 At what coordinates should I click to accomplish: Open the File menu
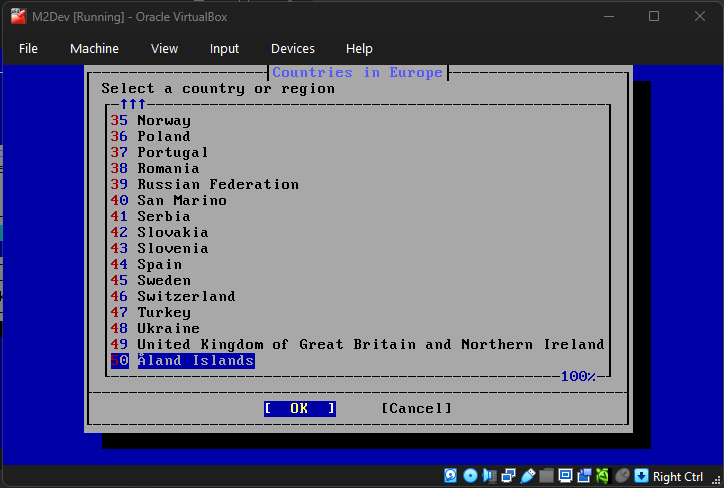(x=28, y=48)
